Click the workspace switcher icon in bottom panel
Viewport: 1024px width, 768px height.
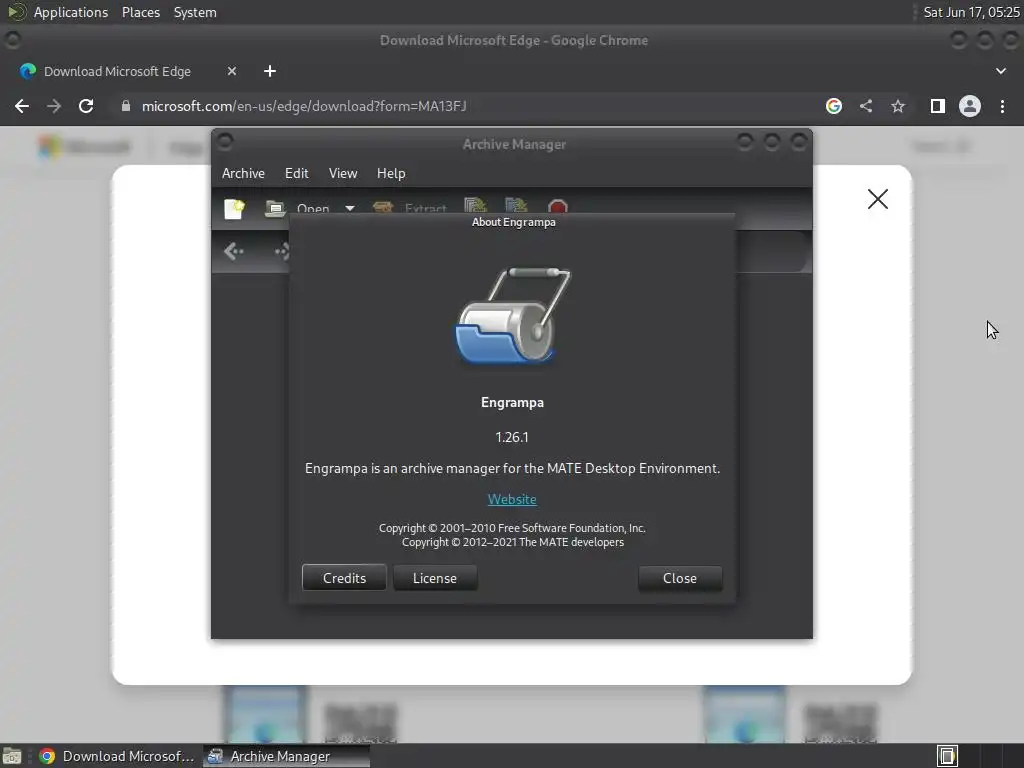click(x=947, y=756)
